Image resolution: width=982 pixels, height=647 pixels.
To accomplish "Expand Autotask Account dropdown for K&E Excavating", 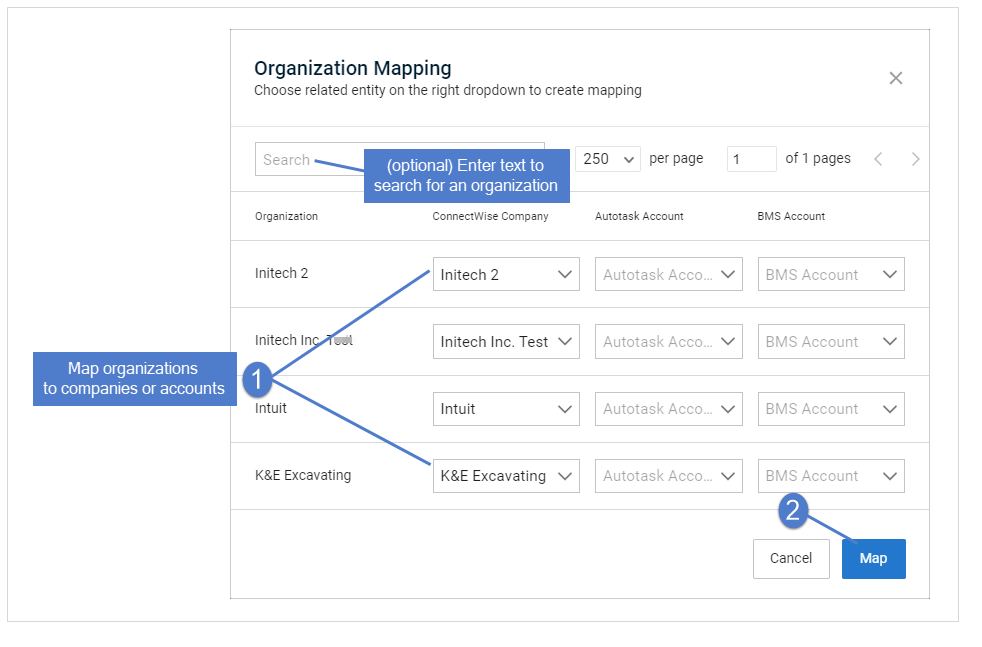I will pos(669,476).
